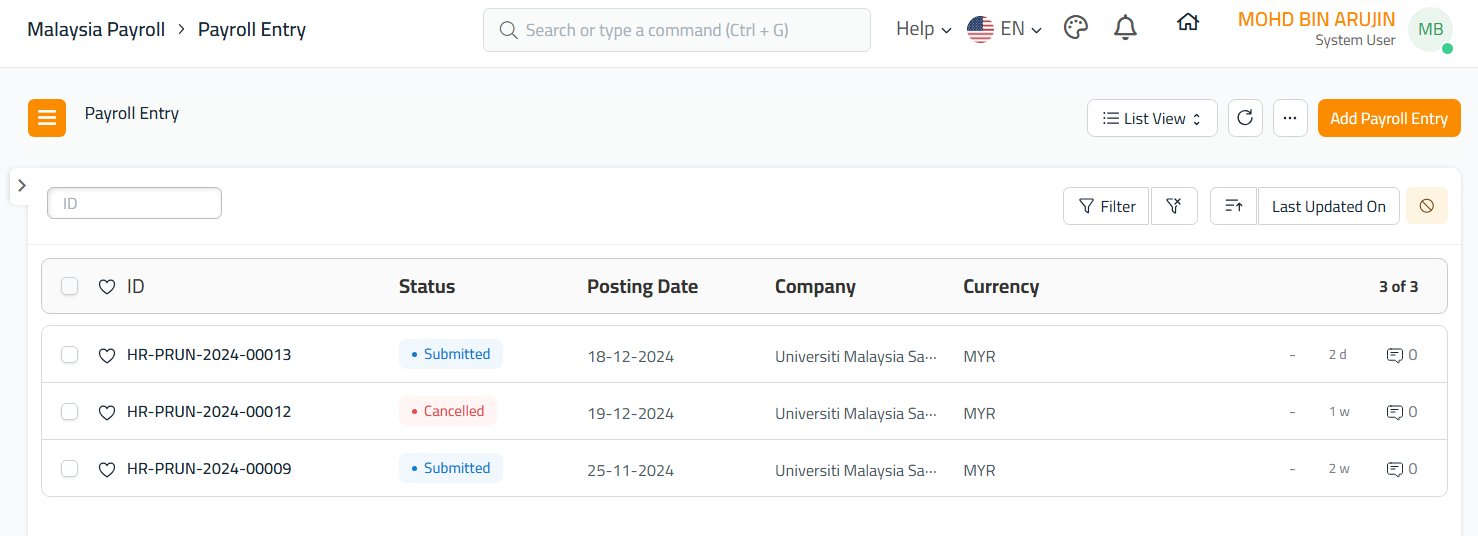Click the ID filter input field

pyautogui.click(x=134, y=203)
